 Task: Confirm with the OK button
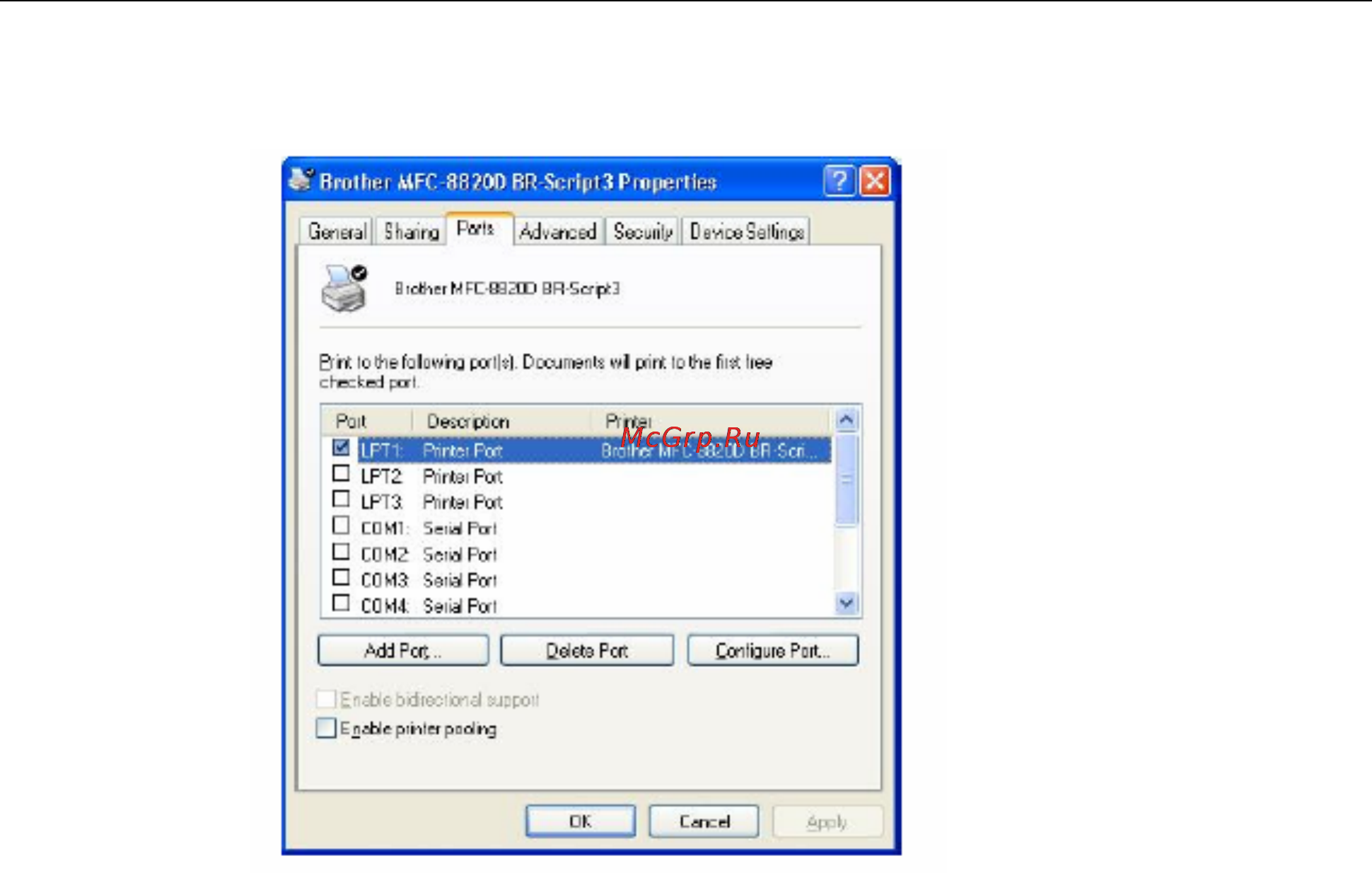pyautogui.click(x=581, y=822)
